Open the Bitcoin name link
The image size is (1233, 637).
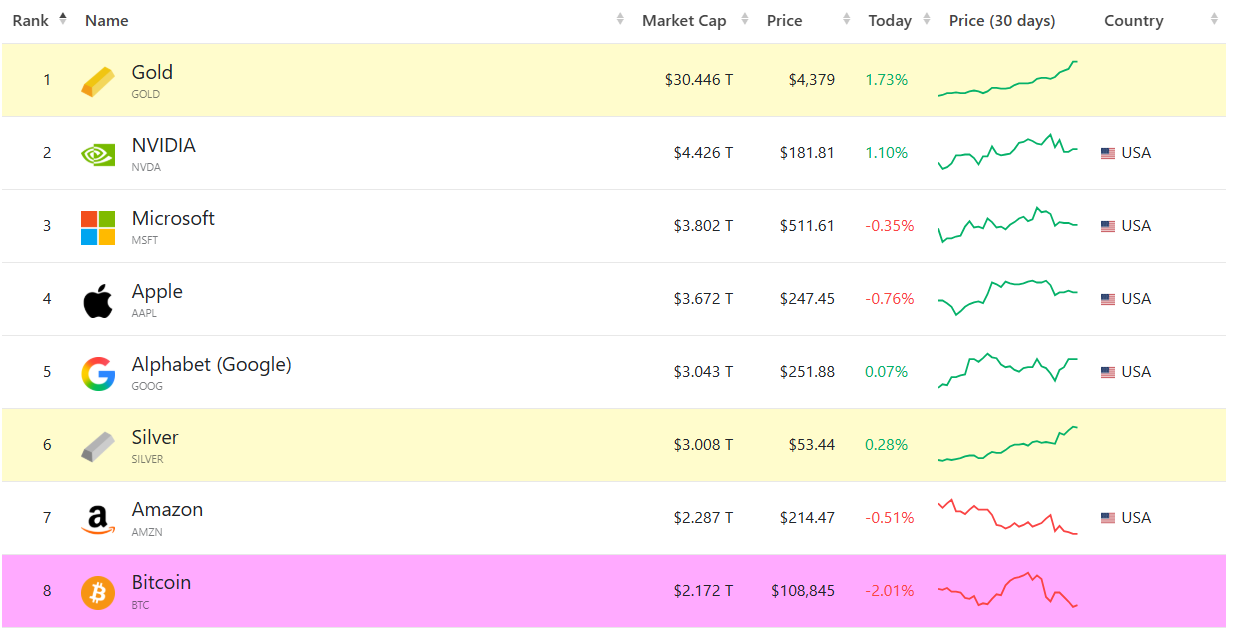161,583
